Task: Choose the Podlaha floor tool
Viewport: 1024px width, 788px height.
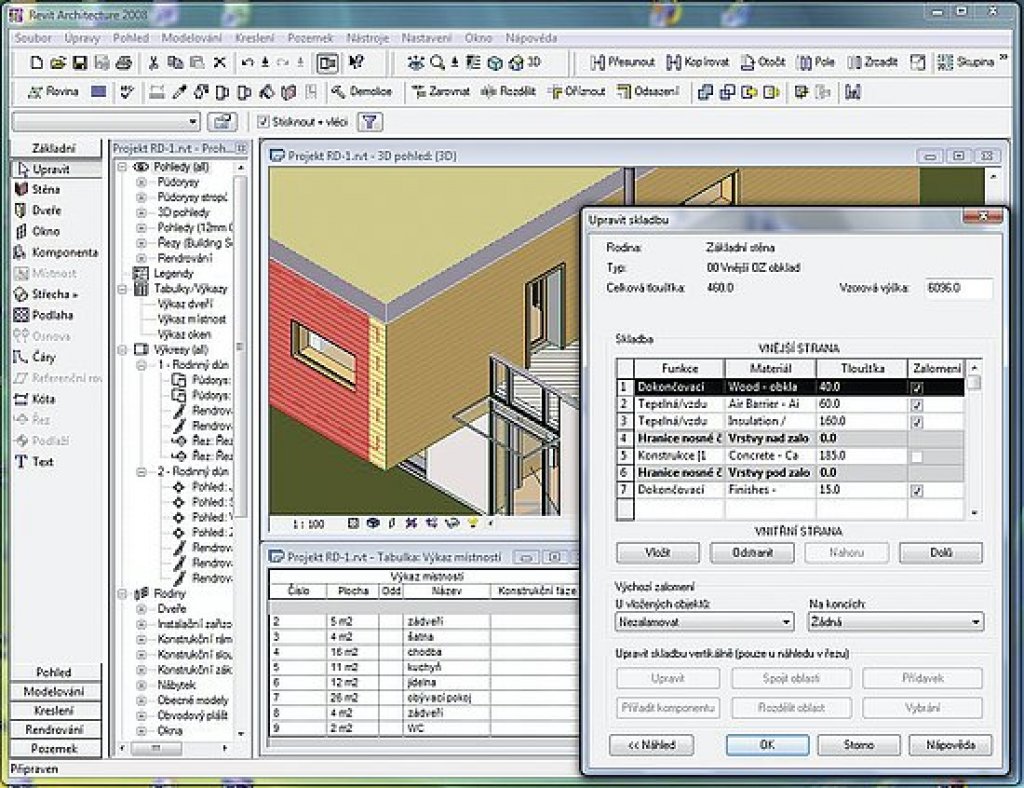Action: point(44,315)
